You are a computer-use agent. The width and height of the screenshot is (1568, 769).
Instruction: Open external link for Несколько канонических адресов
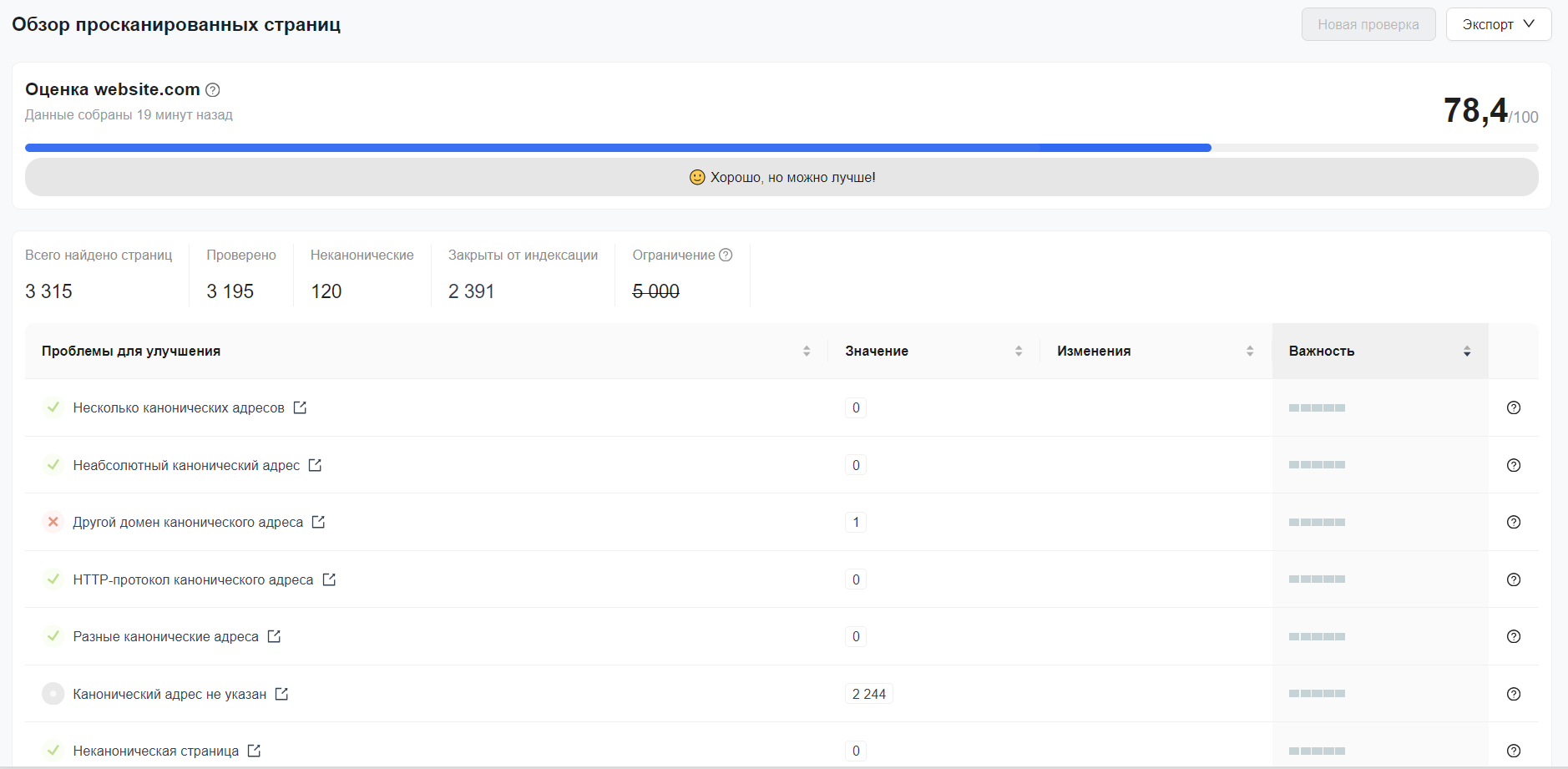click(300, 407)
